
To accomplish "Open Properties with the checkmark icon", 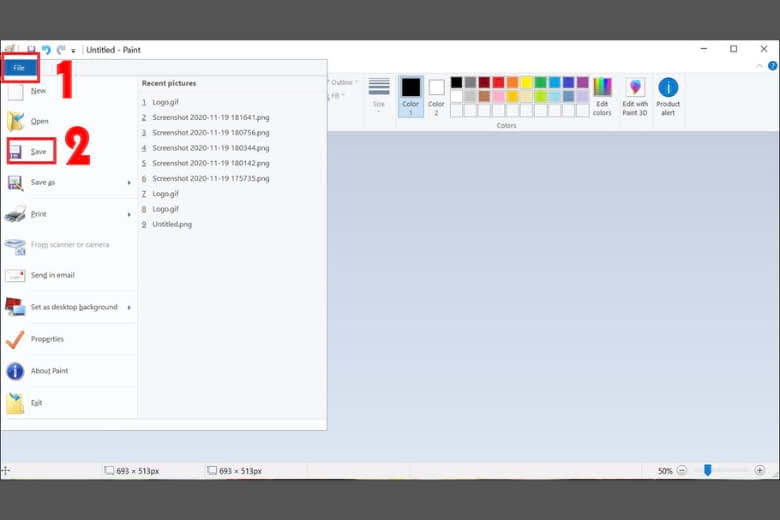I will click(69, 339).
